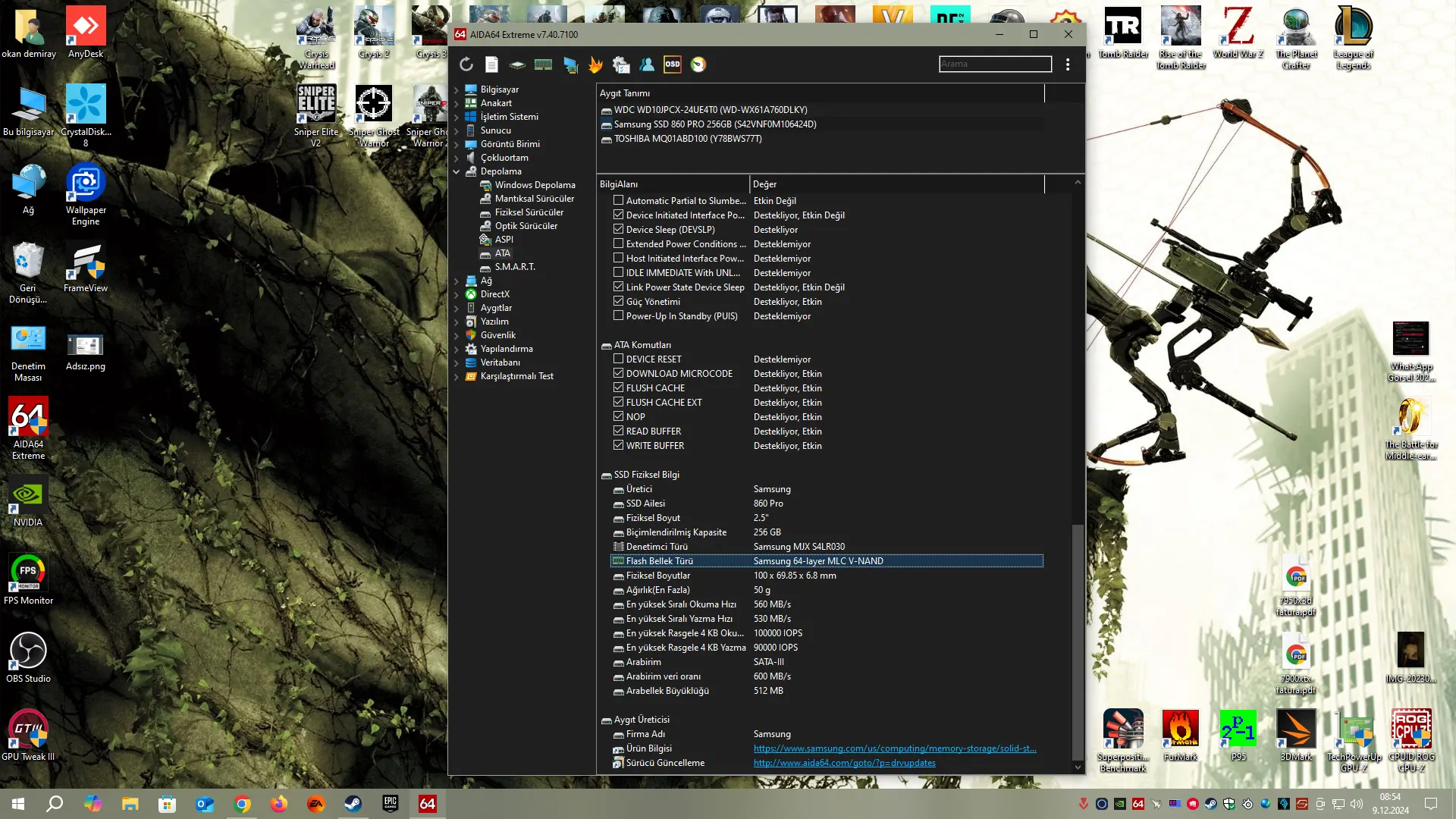The width and height of the screenshot is (1456, 819).
Task: Click the Değer column header
Action: pos(897,184)
